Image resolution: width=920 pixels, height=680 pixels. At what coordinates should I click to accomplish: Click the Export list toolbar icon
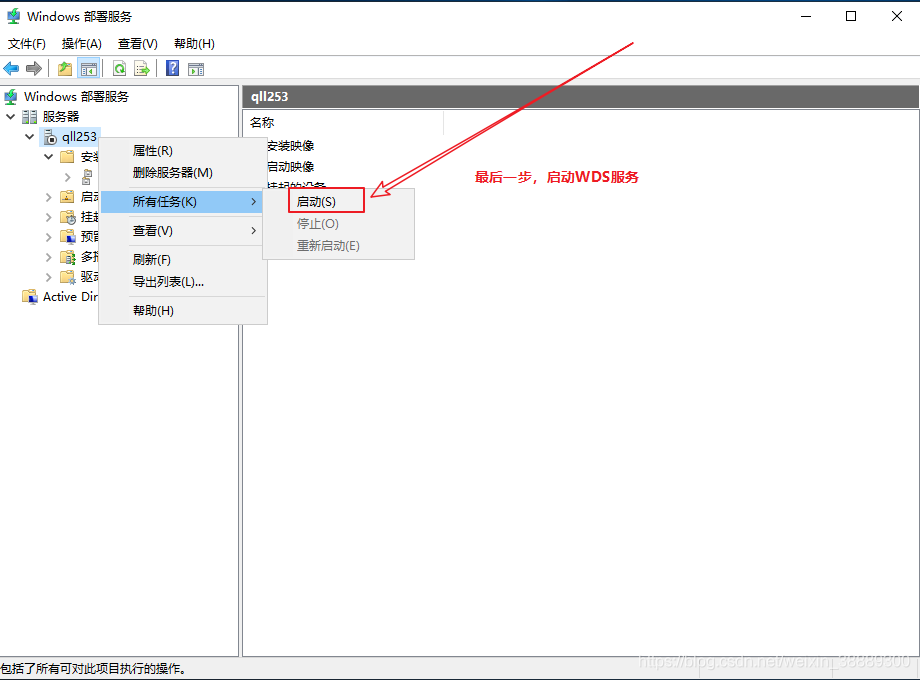(x=142, y=68)
